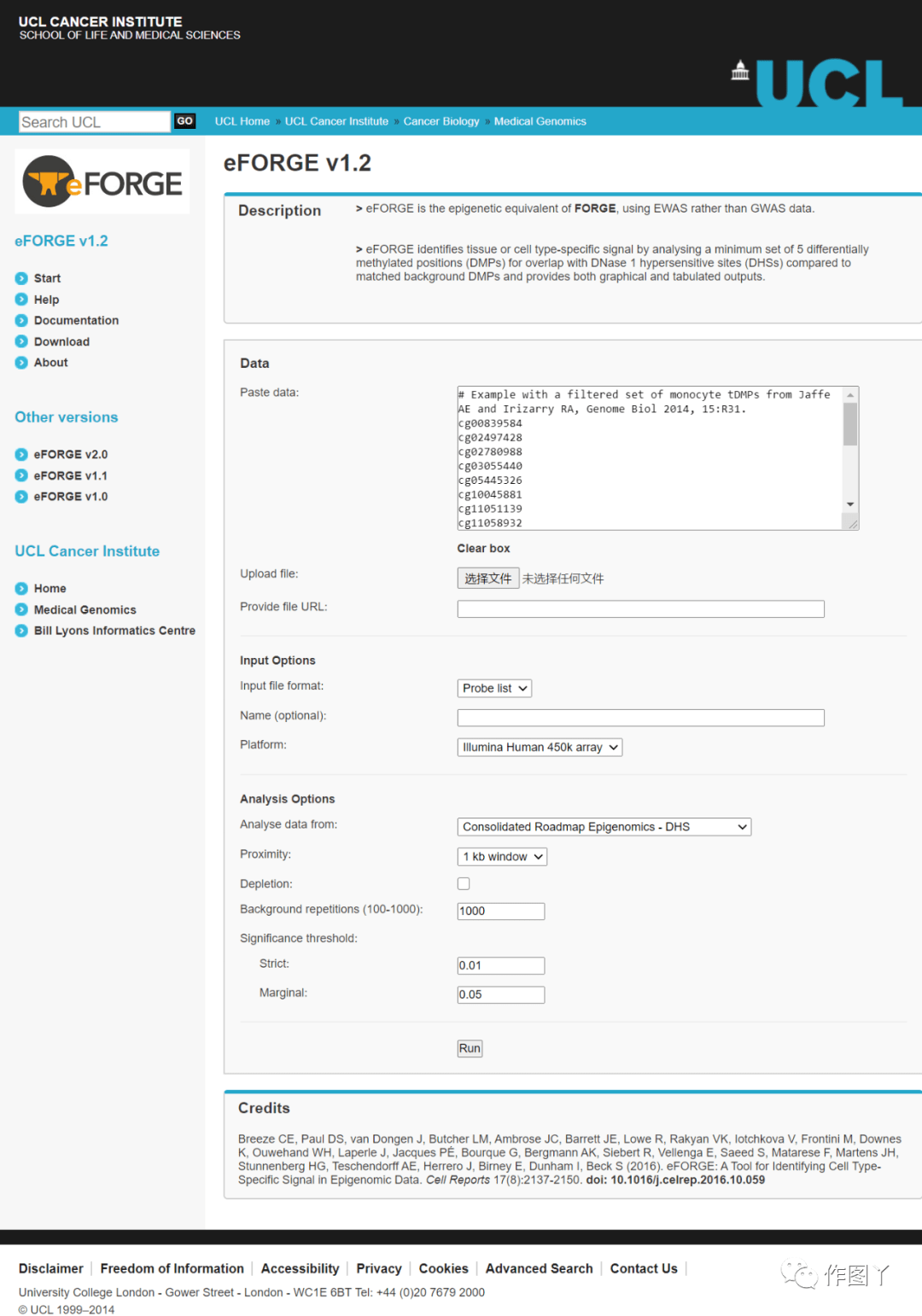Viewport: 922px width, 1316px height.
Task: Enable the Depletion checkbox
Action: (x=464, y=883)
